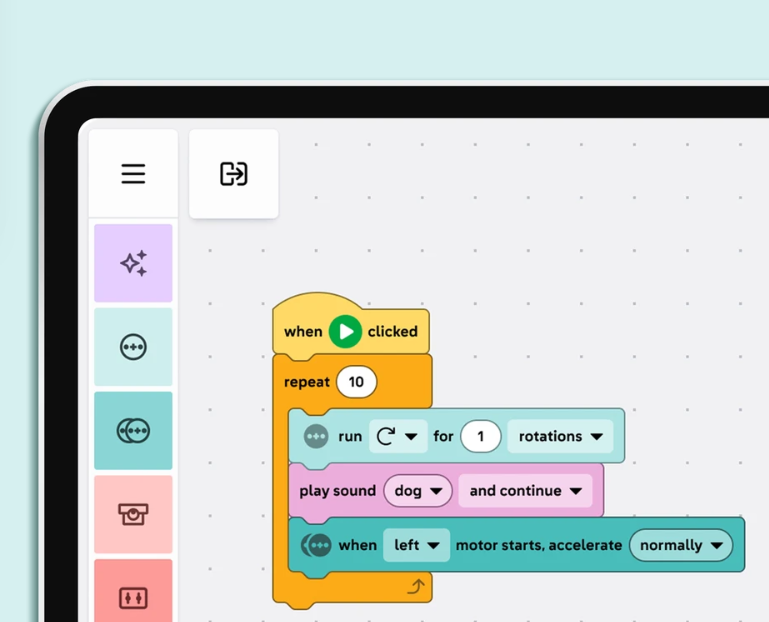Image resolution: width=769 pixels, height=622 pixels.
Task: Click motor icon on run block
Action: coord(316,437)
